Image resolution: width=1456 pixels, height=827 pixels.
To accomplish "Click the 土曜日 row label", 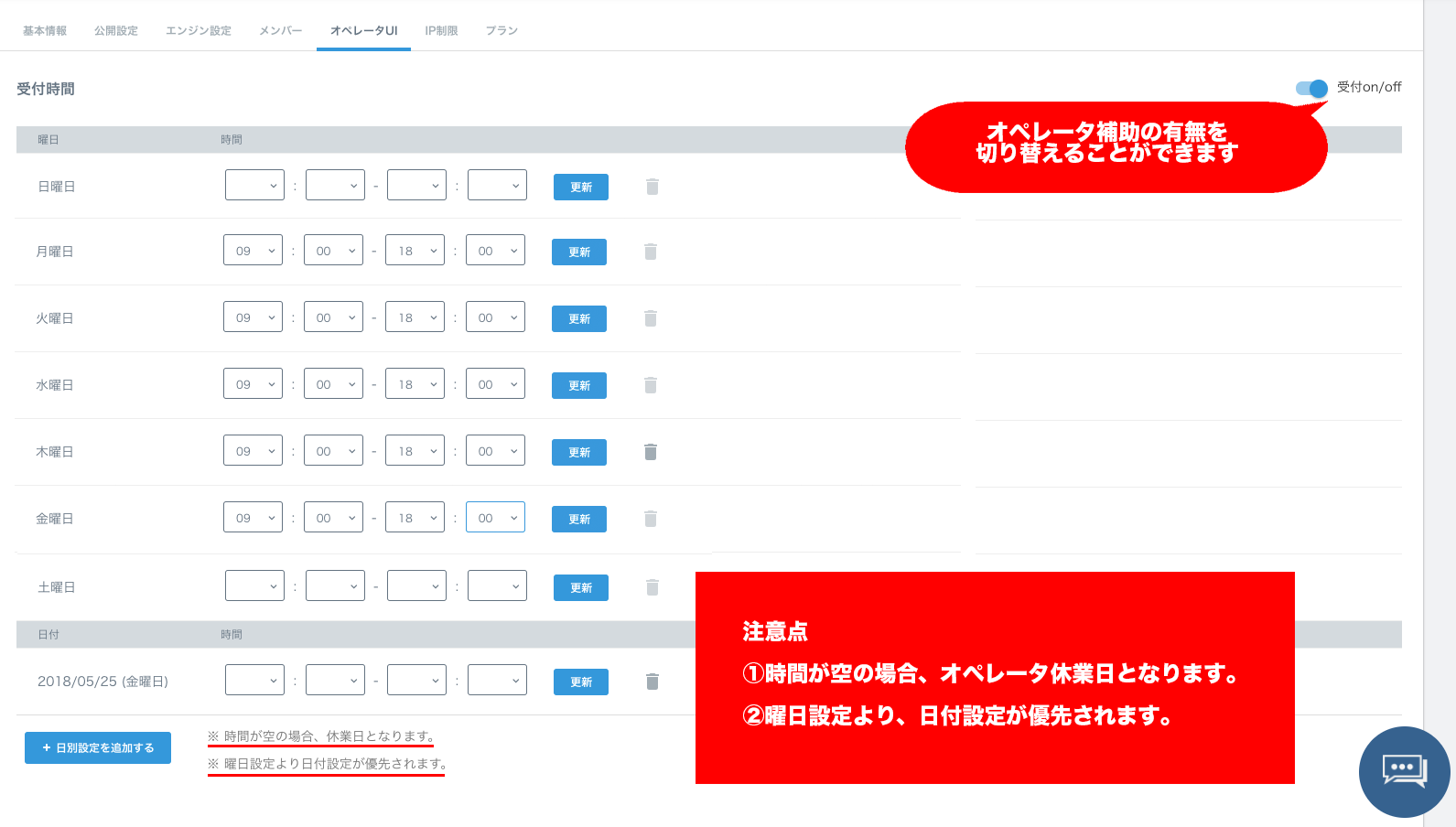I will point(57,587).
